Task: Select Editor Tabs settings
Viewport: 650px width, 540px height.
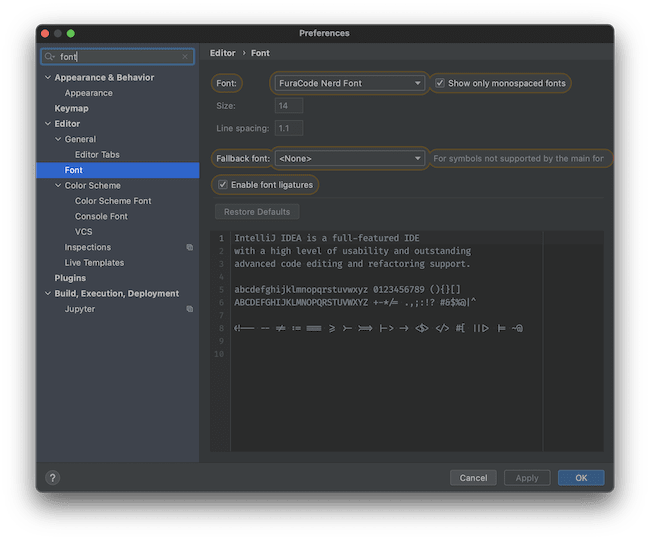Action: 97,155
